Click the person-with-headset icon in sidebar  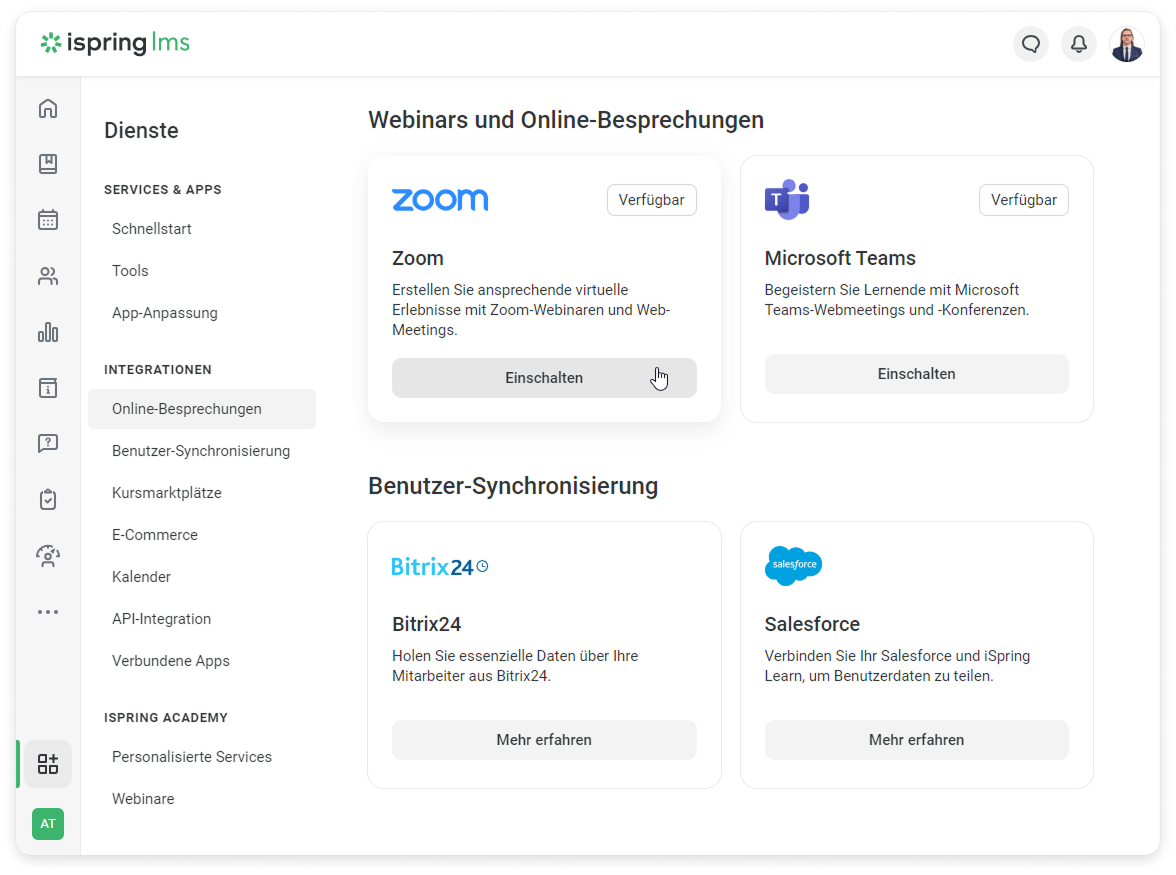coord(48,556)
